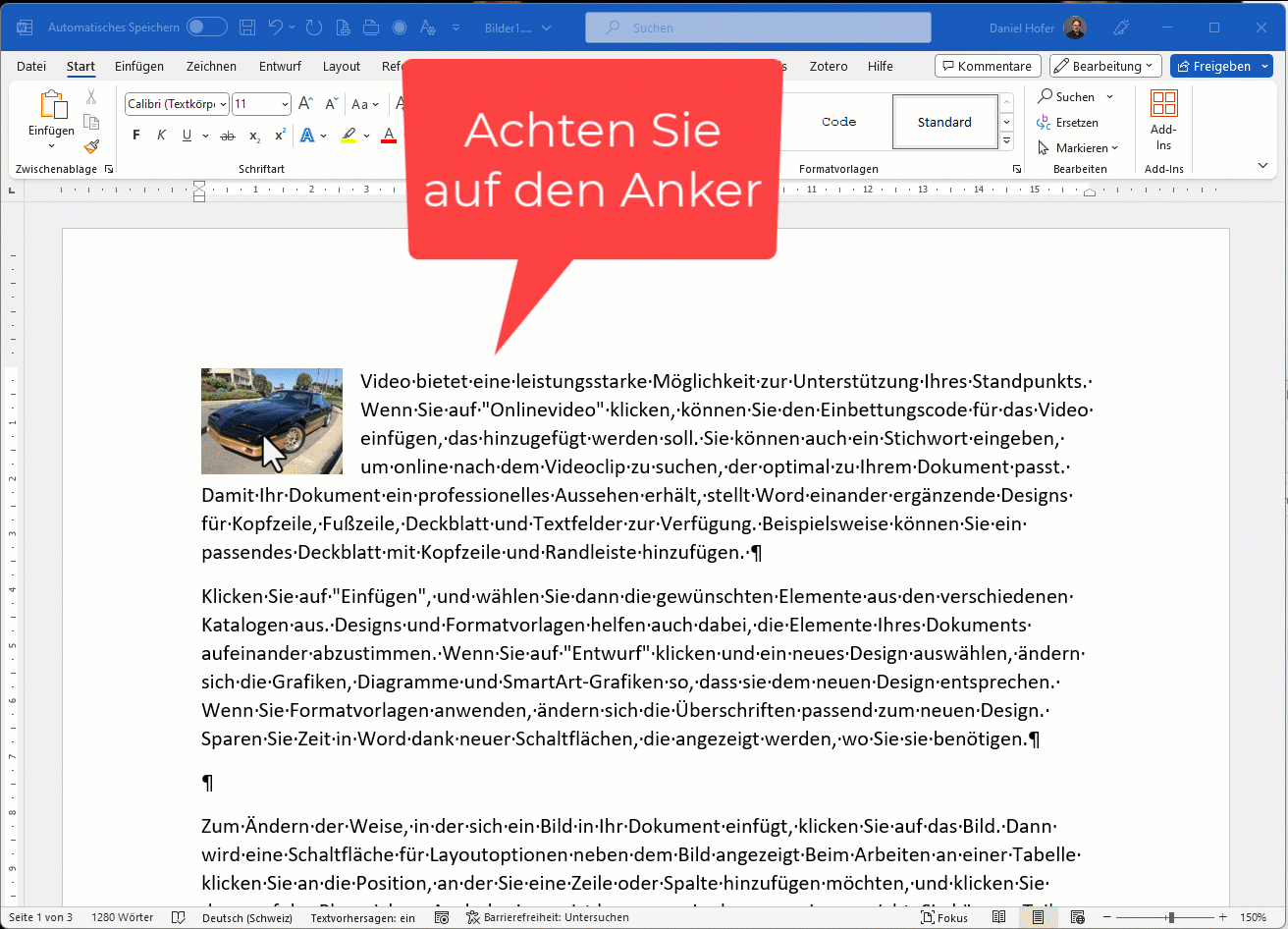Viewport: 1288px width, 929px height.
Task: Click the Ersetzen replace icon
Action: [x=1045, y=123]
